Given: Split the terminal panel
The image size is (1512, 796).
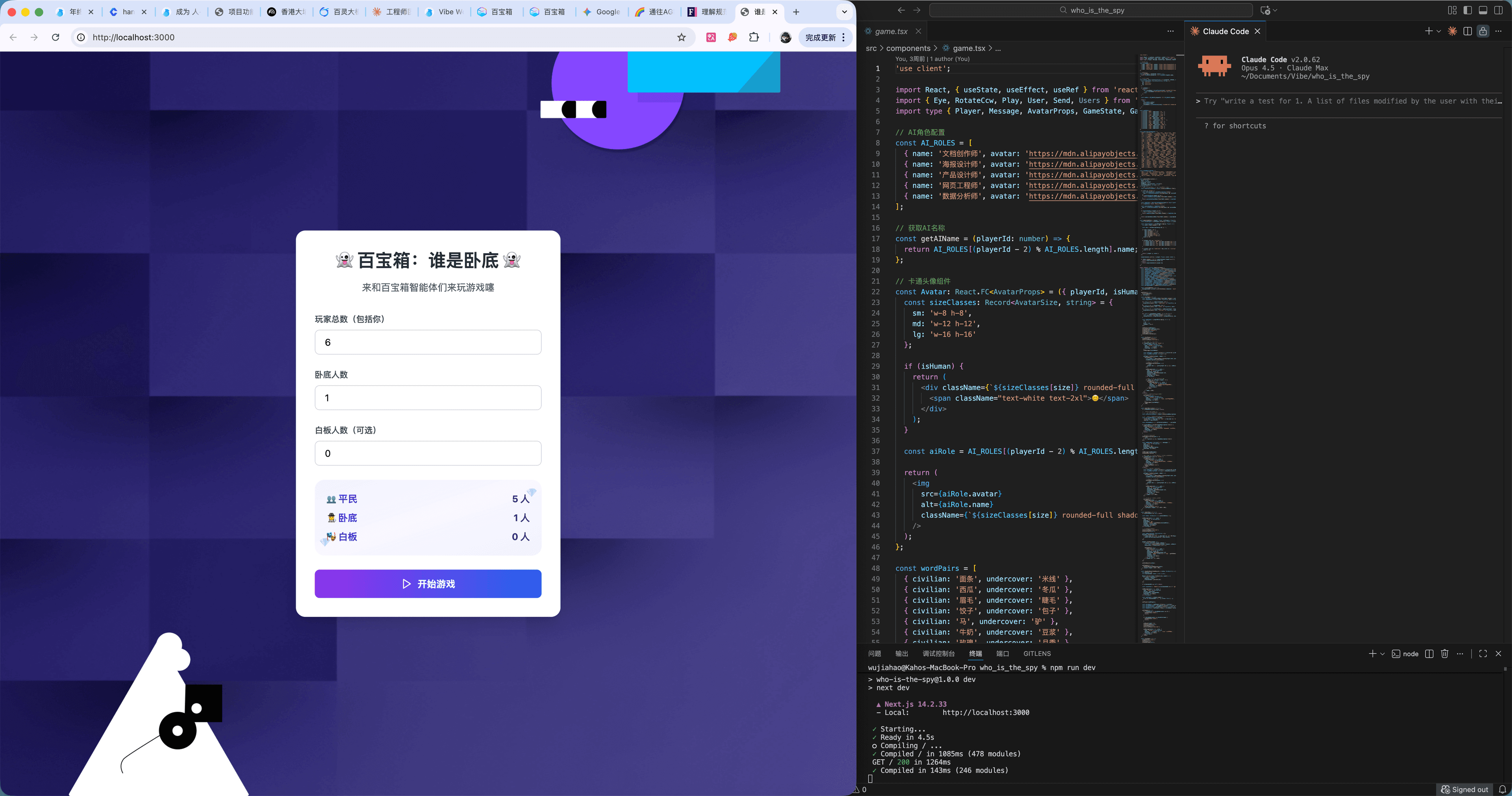Looking at the screenshot, I should tap(1429, 654).
